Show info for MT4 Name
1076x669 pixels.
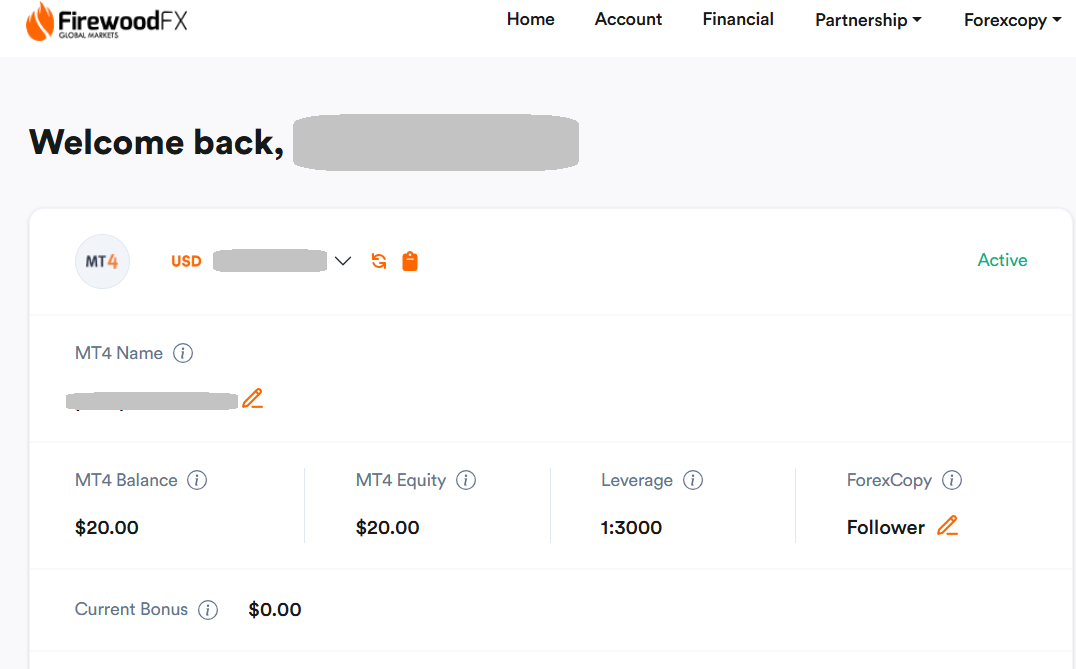click(183, 353)
